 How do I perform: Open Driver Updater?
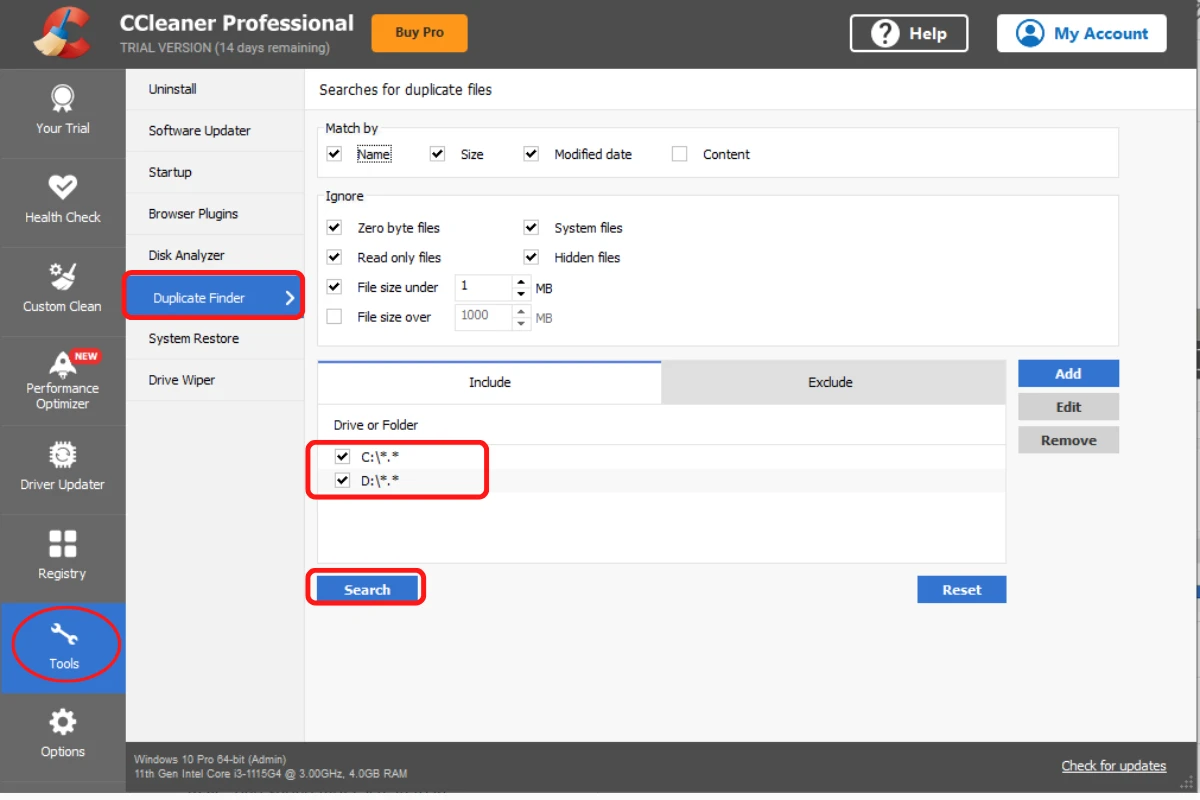tap(62, 469)
